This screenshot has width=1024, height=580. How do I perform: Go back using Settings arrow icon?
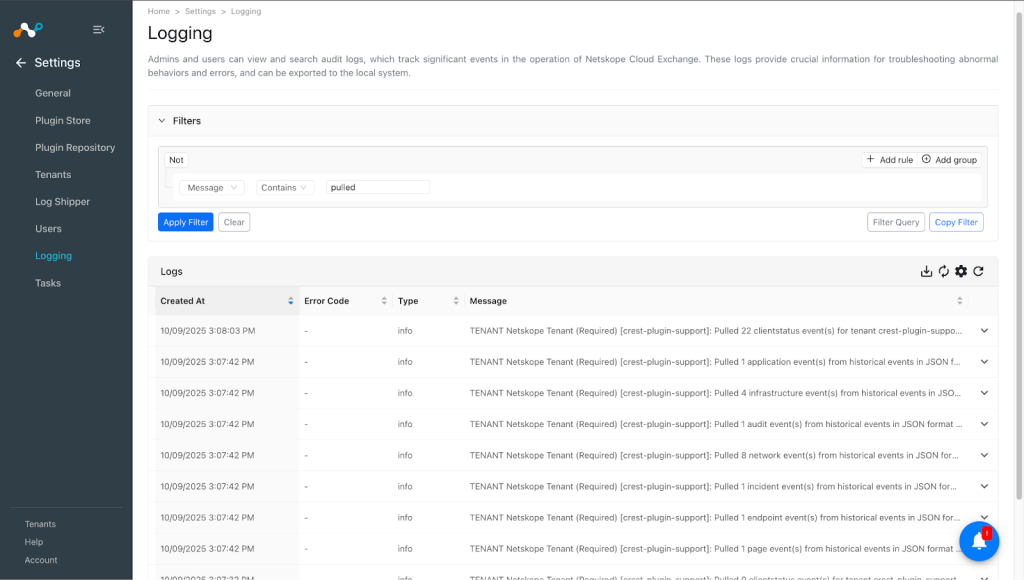[x=21, y=63]
